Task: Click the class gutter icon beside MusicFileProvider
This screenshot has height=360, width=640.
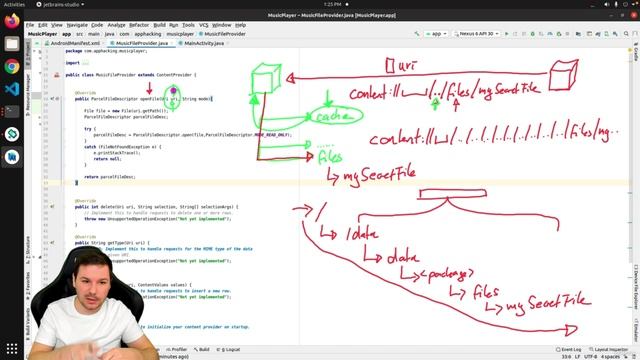Action: (x=57, y=75)
